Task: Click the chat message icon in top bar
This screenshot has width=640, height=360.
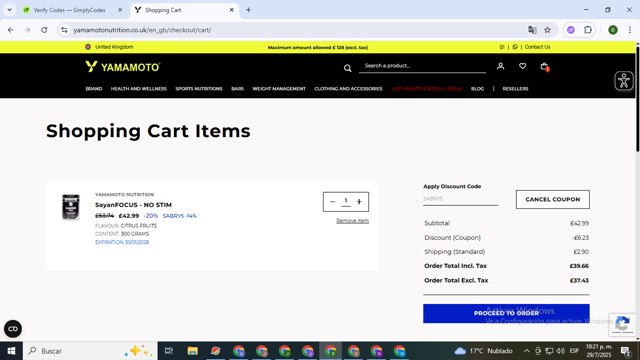Action: pyautogui.click(x=502, y=47)
